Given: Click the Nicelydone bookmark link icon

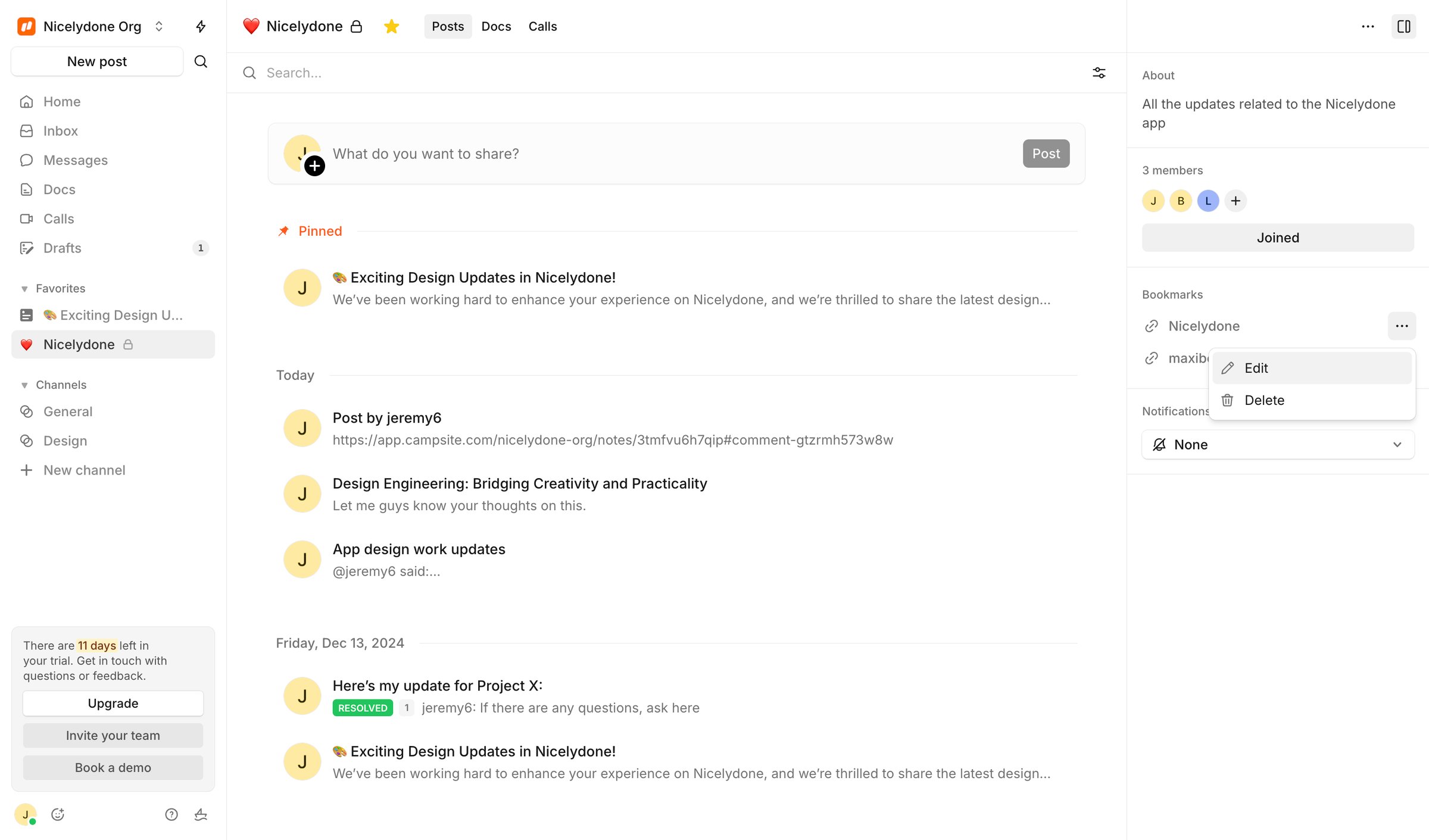Looking at the screenshot, I should pos(1151,326).
